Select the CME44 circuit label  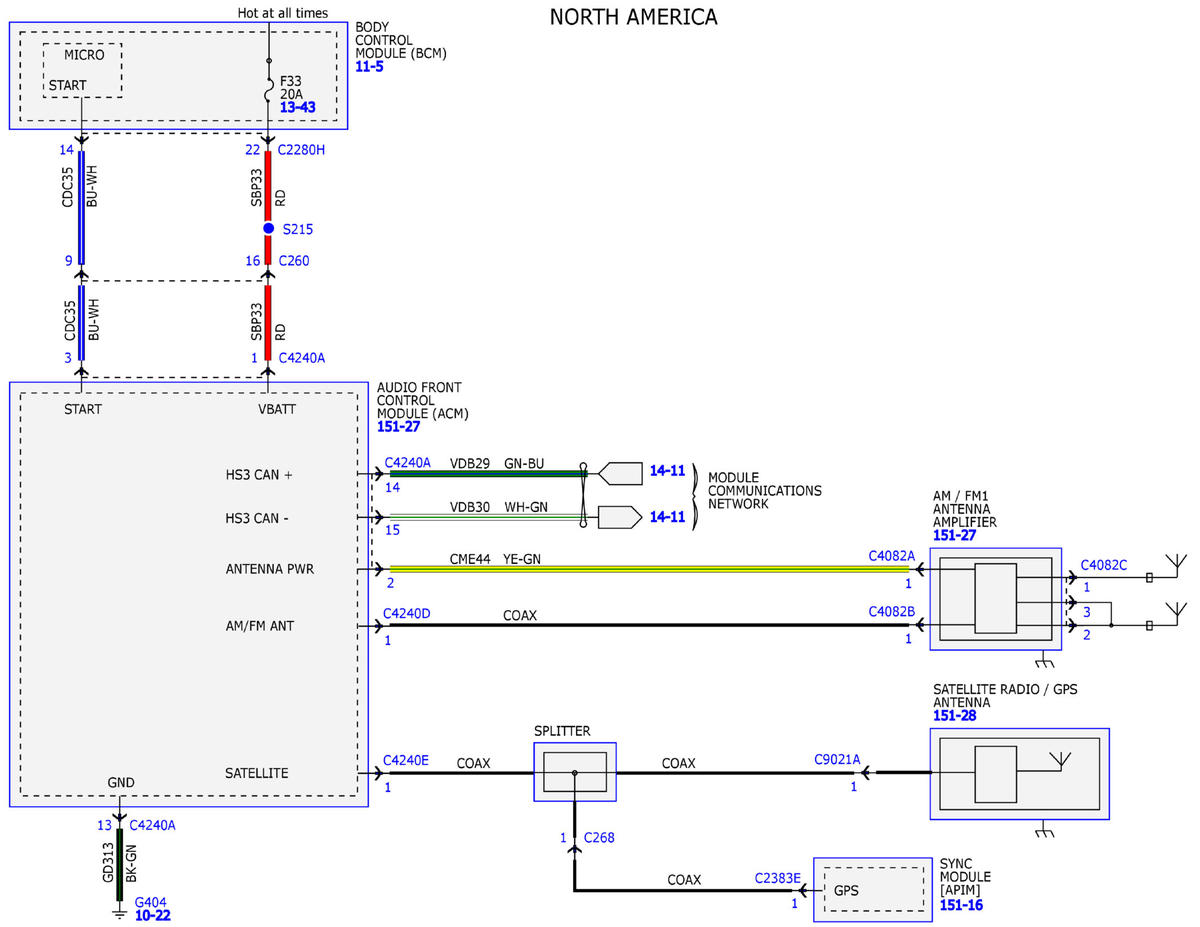470,559
